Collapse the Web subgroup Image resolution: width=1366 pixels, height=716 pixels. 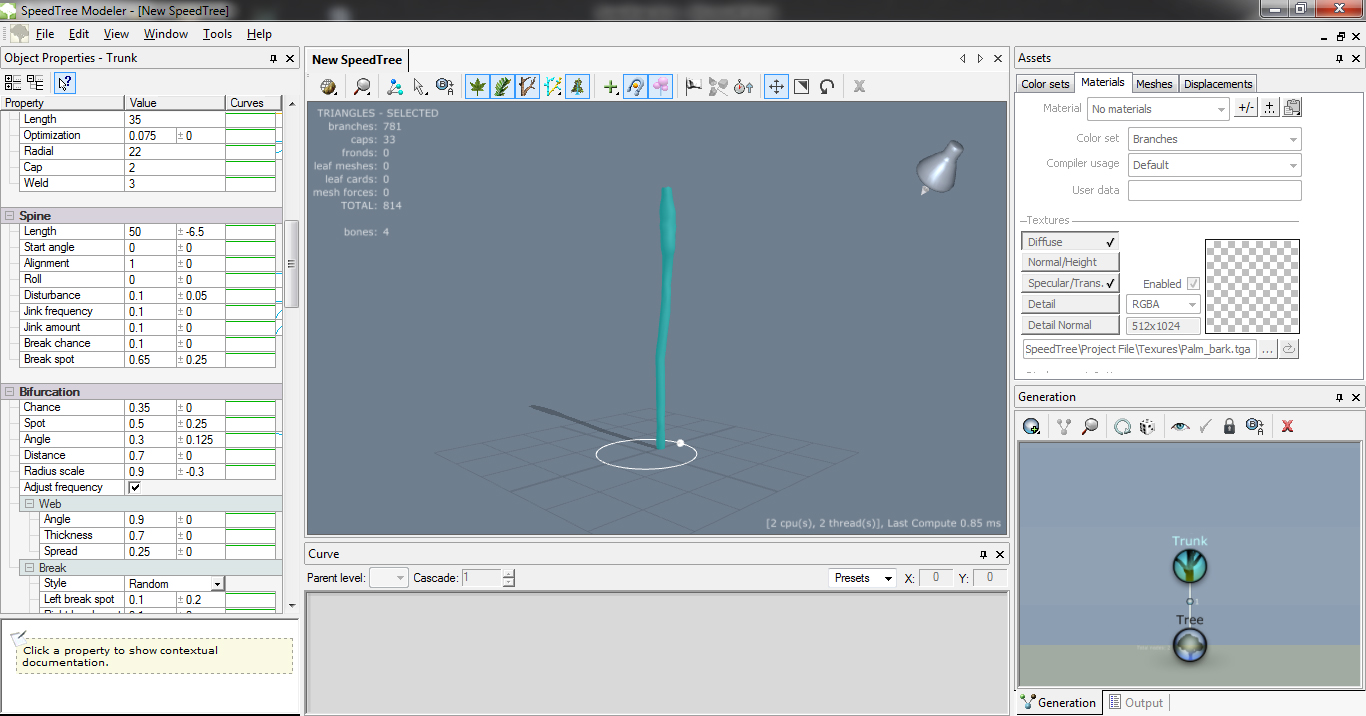29,504
